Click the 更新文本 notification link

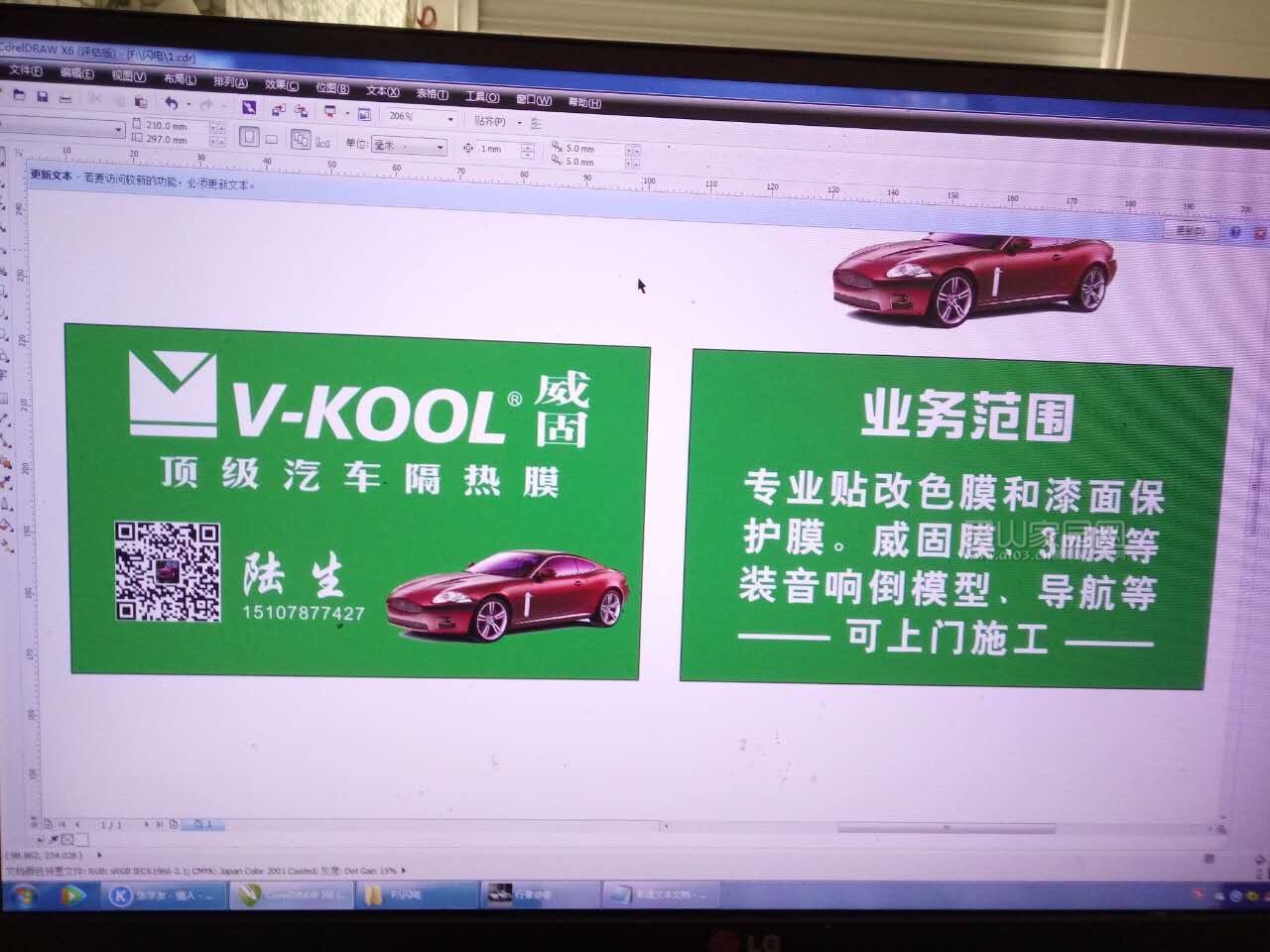click(x=52, y=175)
